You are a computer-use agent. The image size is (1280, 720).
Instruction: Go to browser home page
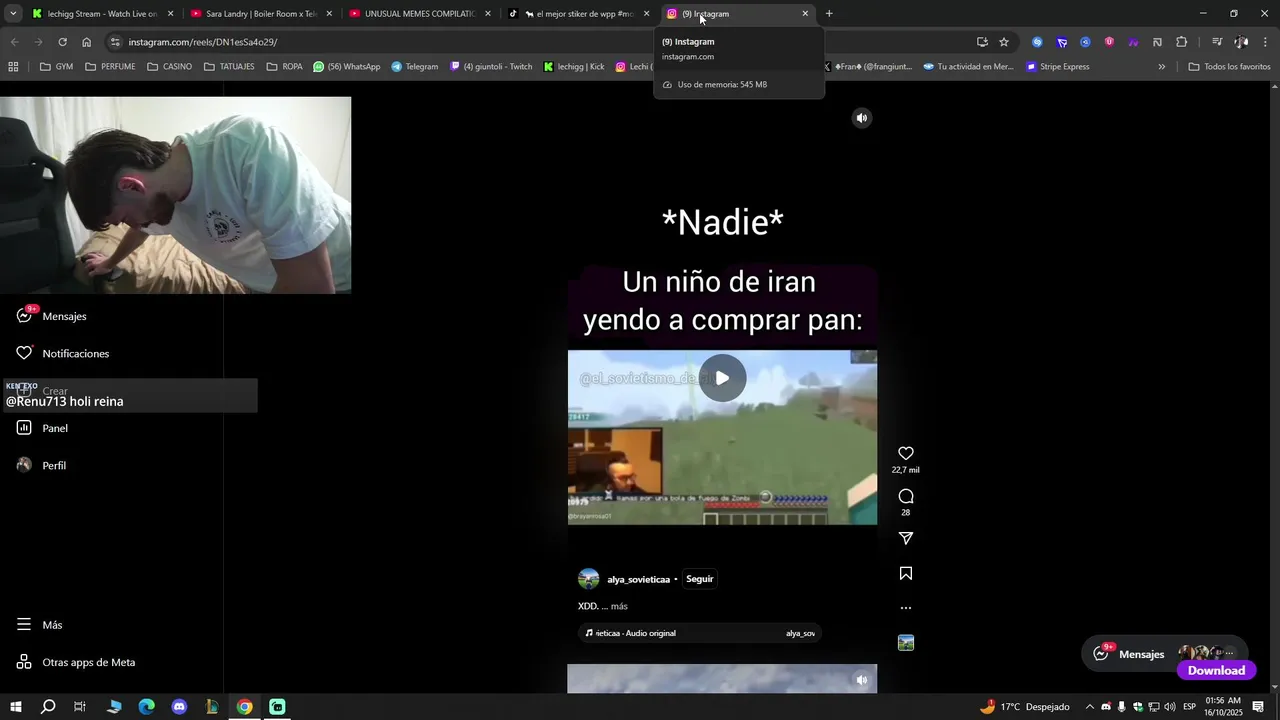click(x=87, y=42)
